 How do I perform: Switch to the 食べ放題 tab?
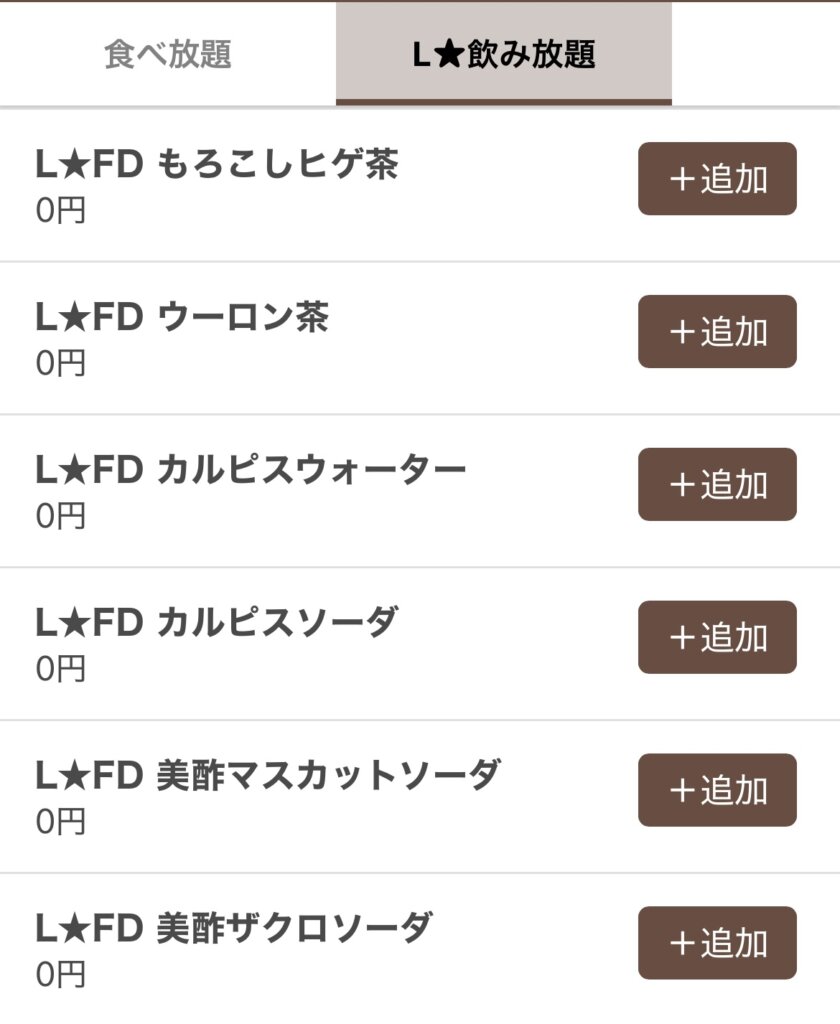coord(168,54)
